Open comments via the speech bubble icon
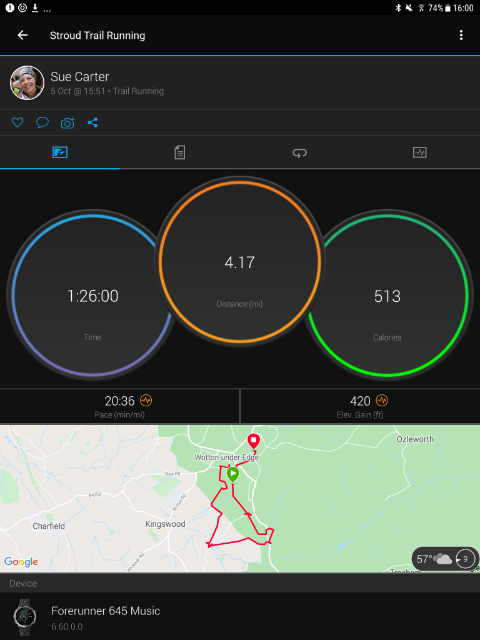The width and height of the screenshot is (480, 640). pyautogui.click(x=42, y=122)
